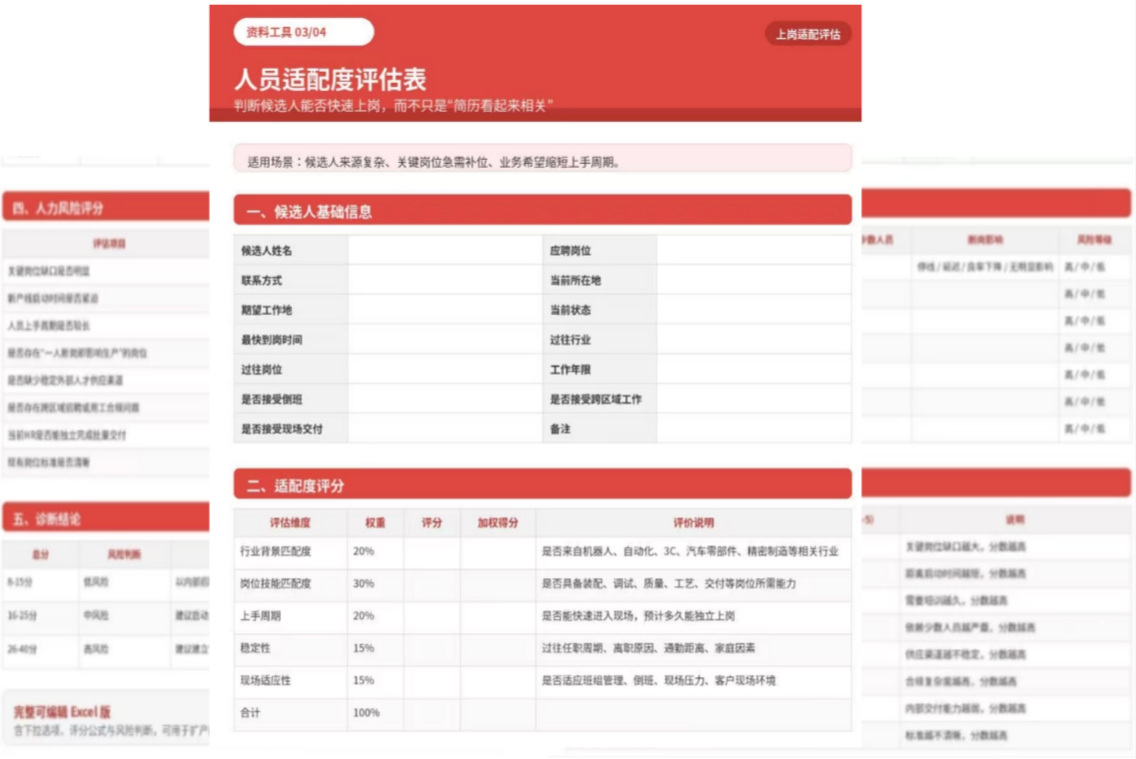Image resolution: width=1136 pixels, height=759 pixels.
Task: Click the subtitle starting with 判断候选人能否快速上岗
Action: pyautogui.click(x=393, y=106)
